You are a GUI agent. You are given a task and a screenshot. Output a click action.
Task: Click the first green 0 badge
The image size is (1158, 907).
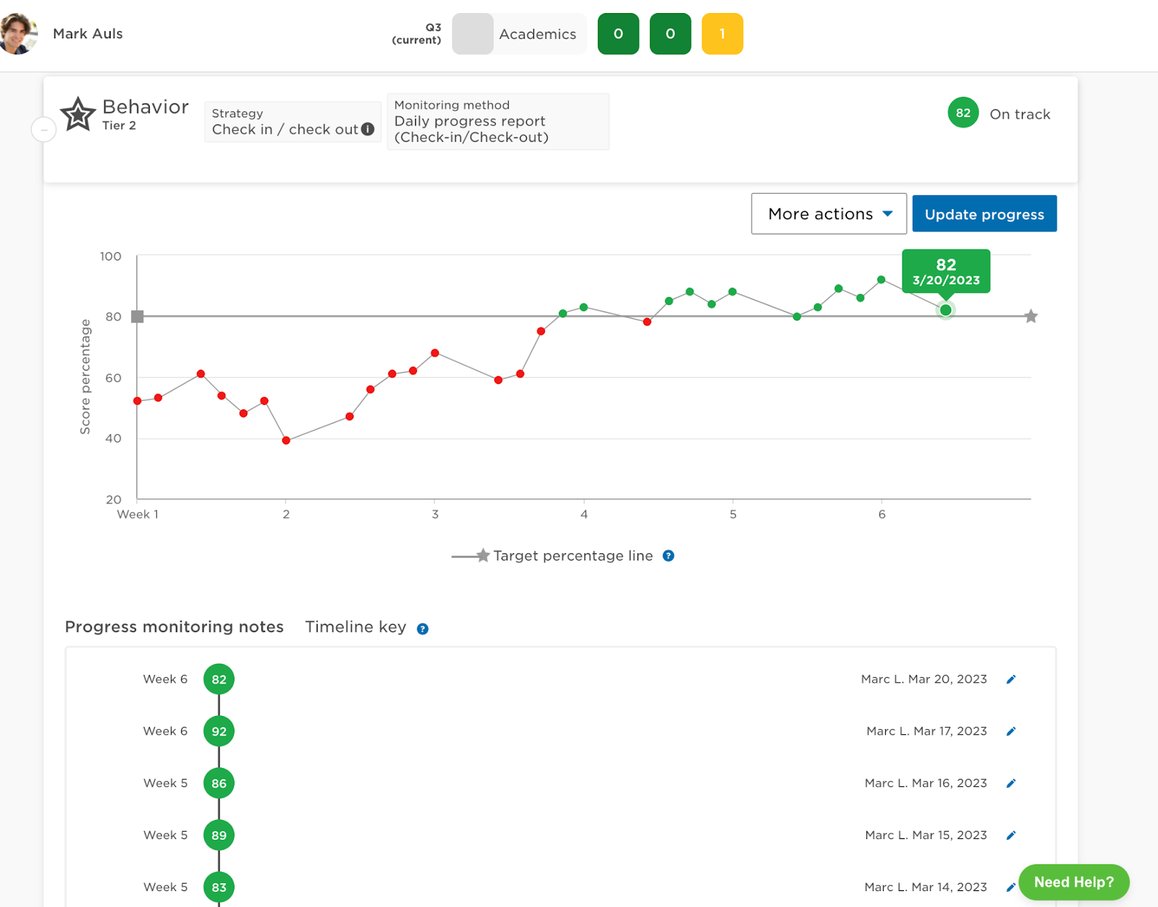tap(618, 34)
